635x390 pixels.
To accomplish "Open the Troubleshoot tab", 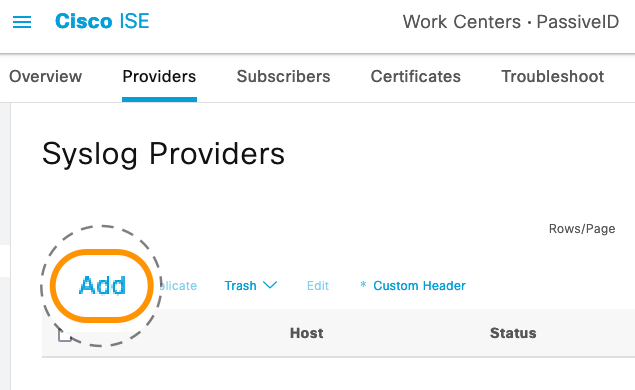I will [x=553, y=76].
